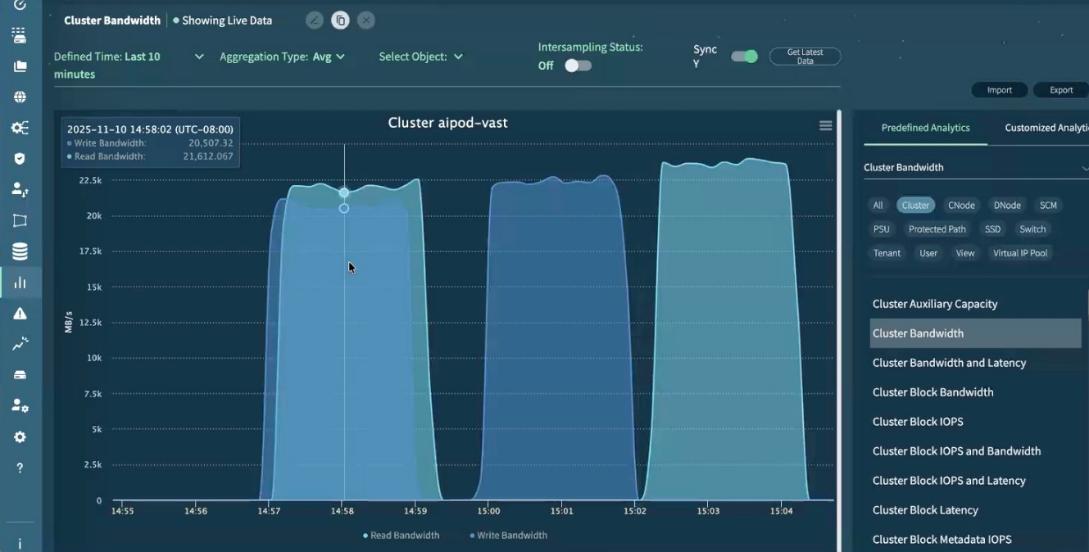Select the Cluster filter chip

pyautogui.click(x=915, y=205)
